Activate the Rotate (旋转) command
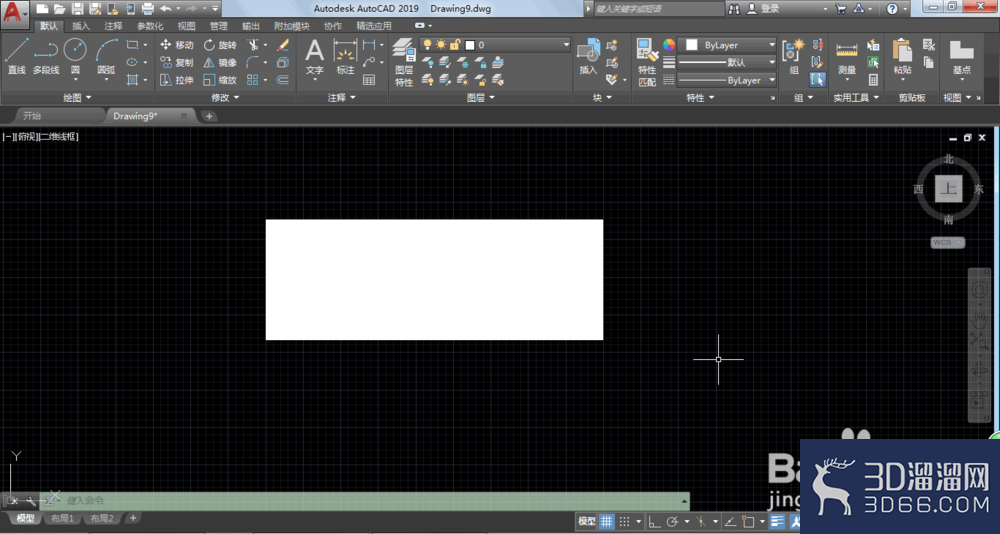1000x534 pixels. coord(220,45)
